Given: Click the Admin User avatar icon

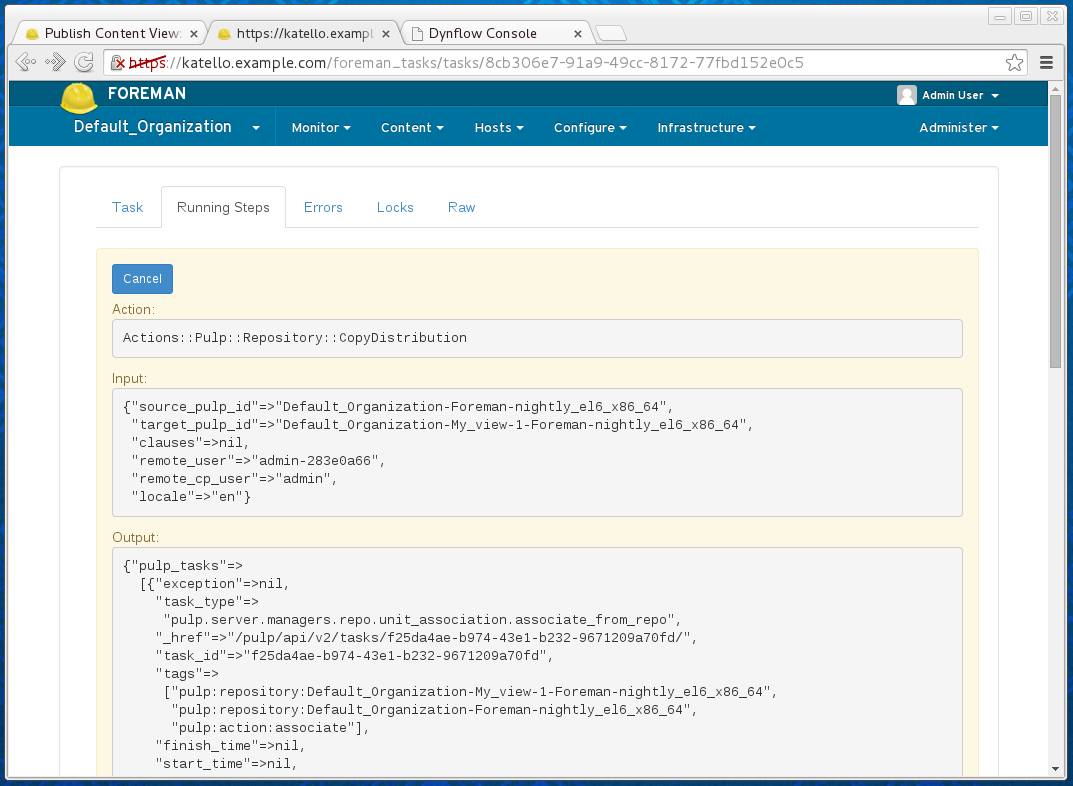Looking at the screenshot, I should point(907,95).
